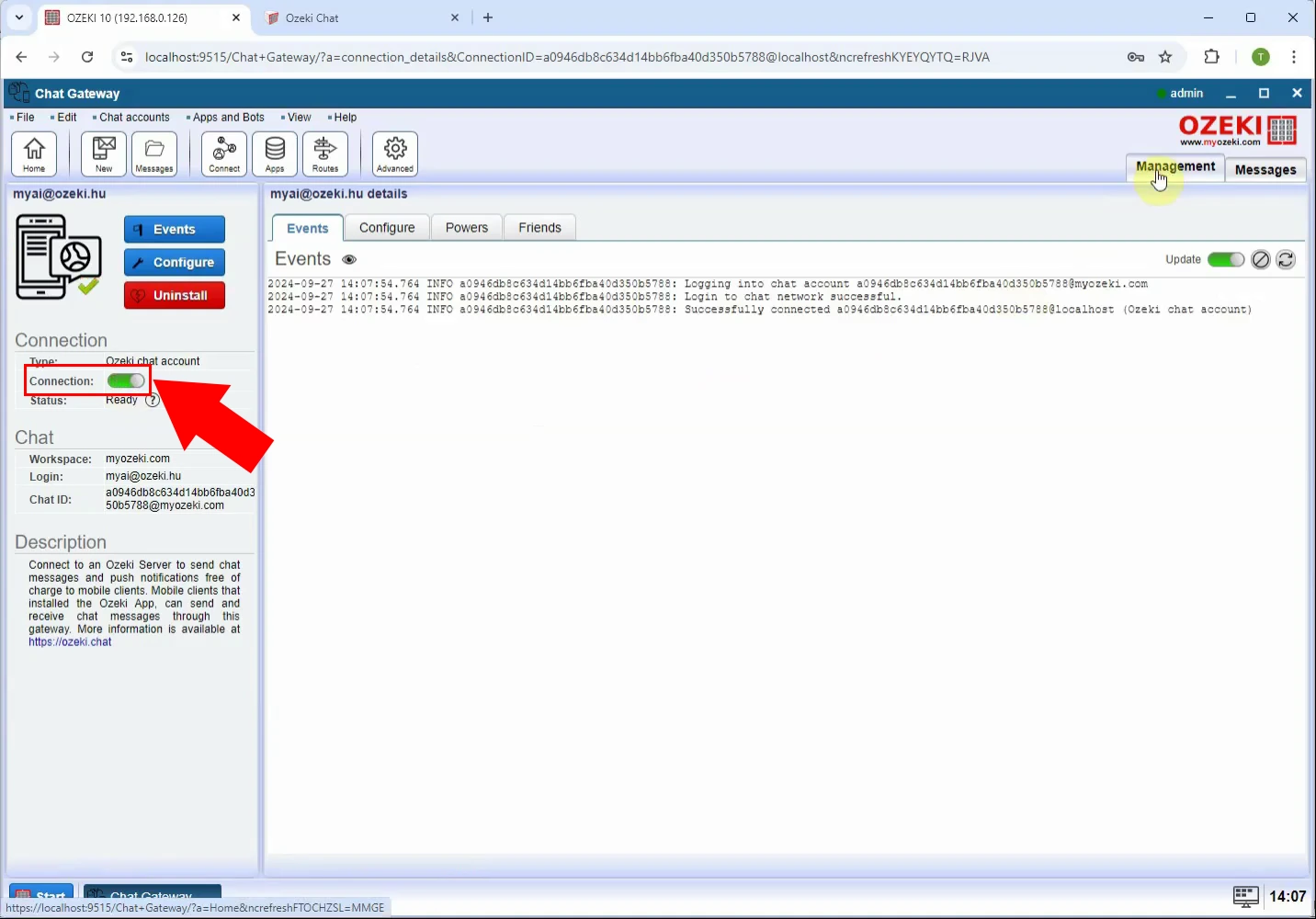Click the Start button in taskbar

click(x=41, y=891)
